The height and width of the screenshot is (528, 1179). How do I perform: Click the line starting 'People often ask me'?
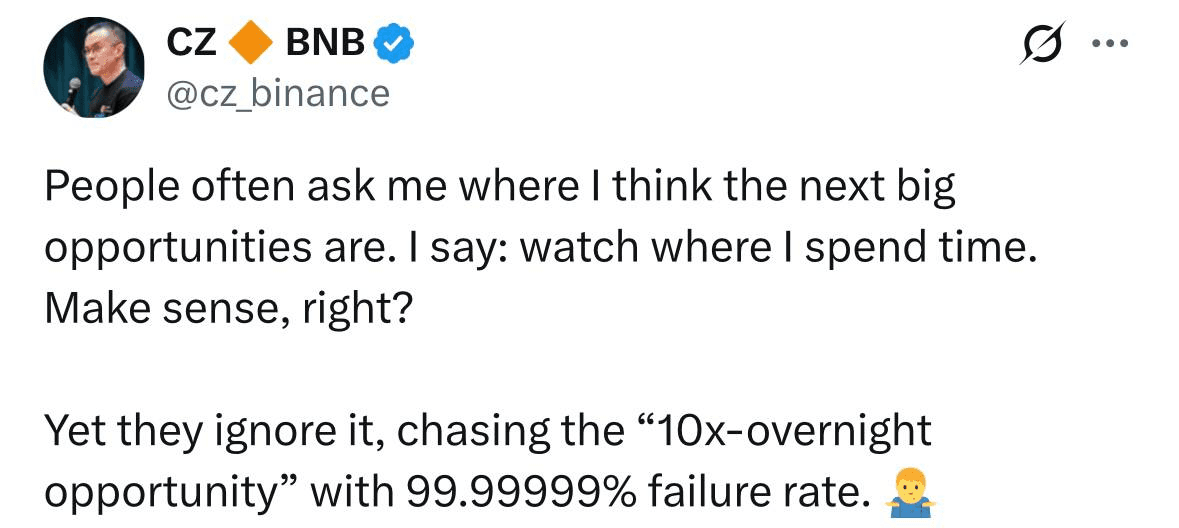500,188
